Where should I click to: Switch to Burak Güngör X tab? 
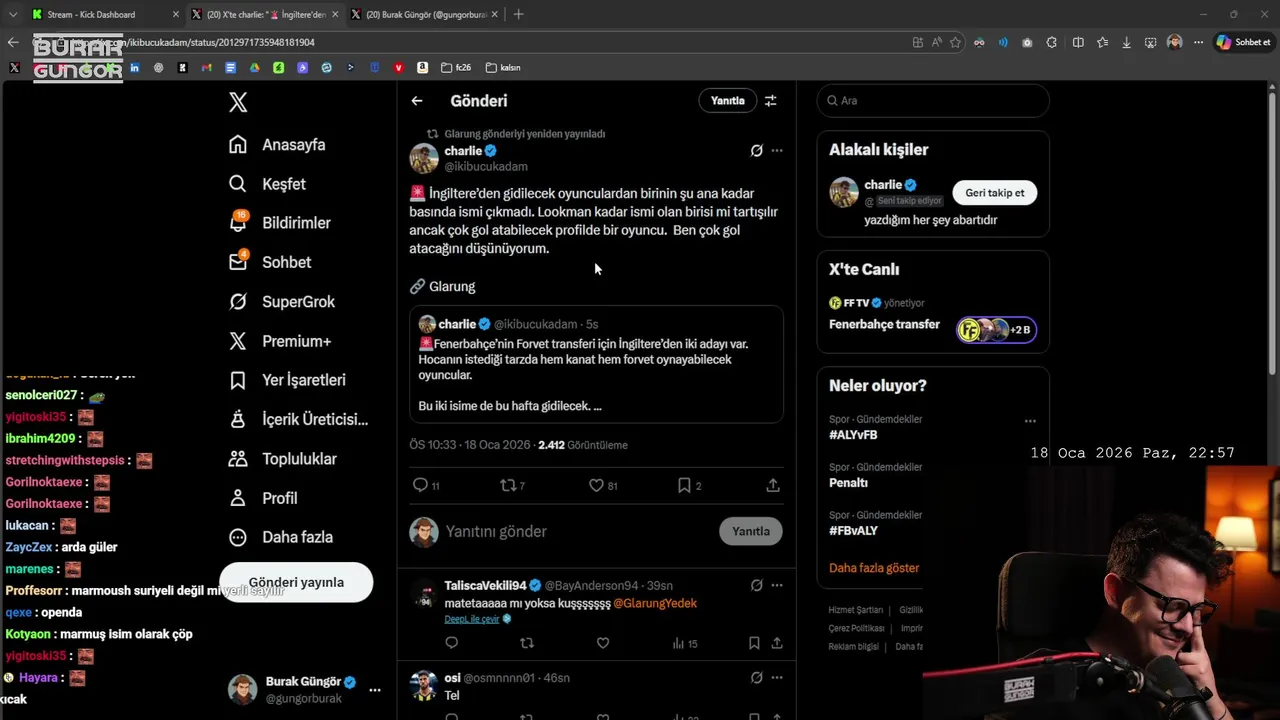tap(424, 14)
